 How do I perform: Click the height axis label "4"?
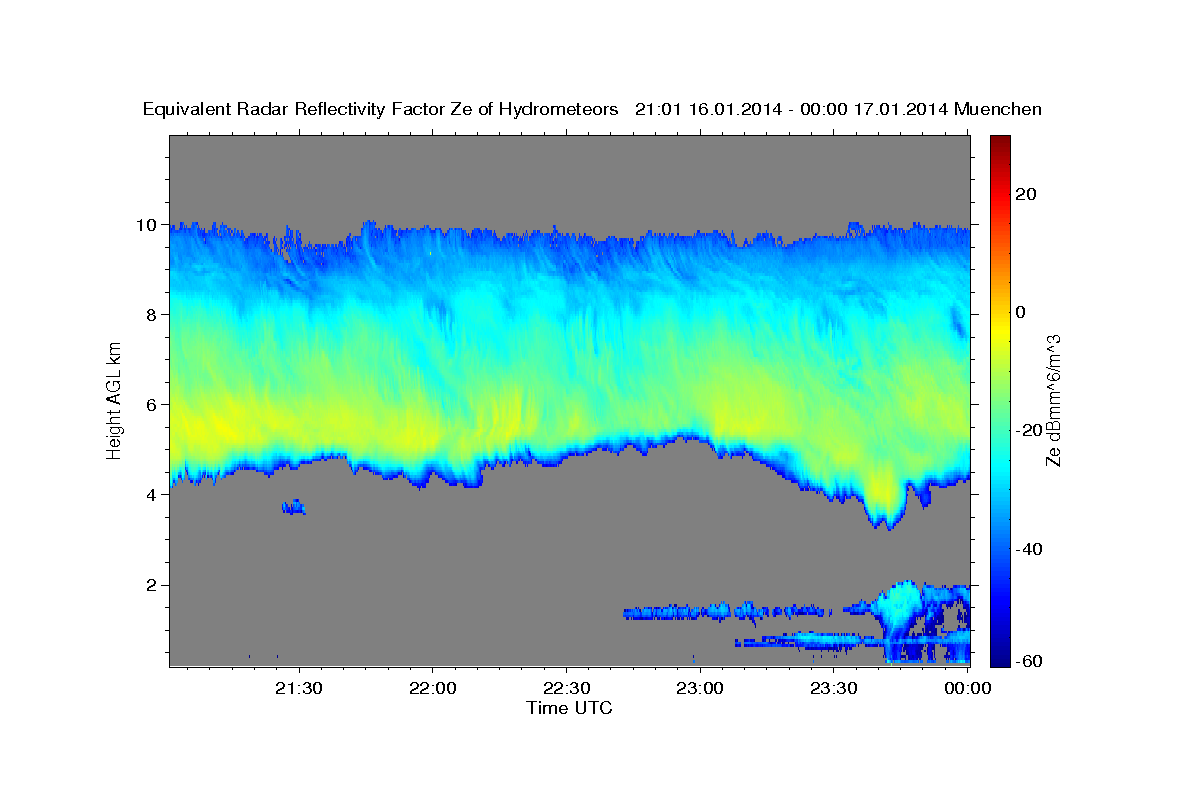154,495
